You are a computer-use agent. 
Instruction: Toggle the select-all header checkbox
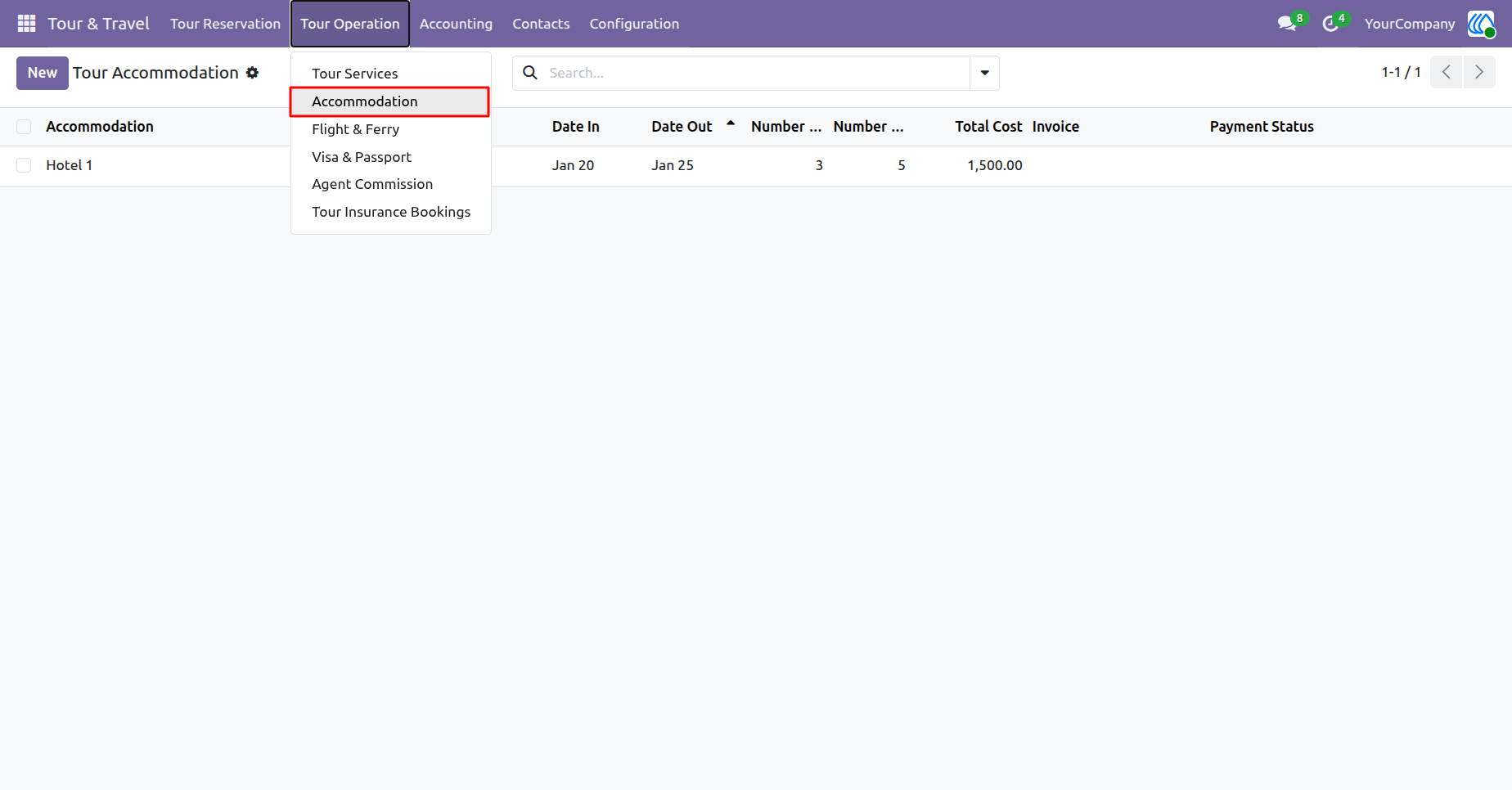click(24, 127)
